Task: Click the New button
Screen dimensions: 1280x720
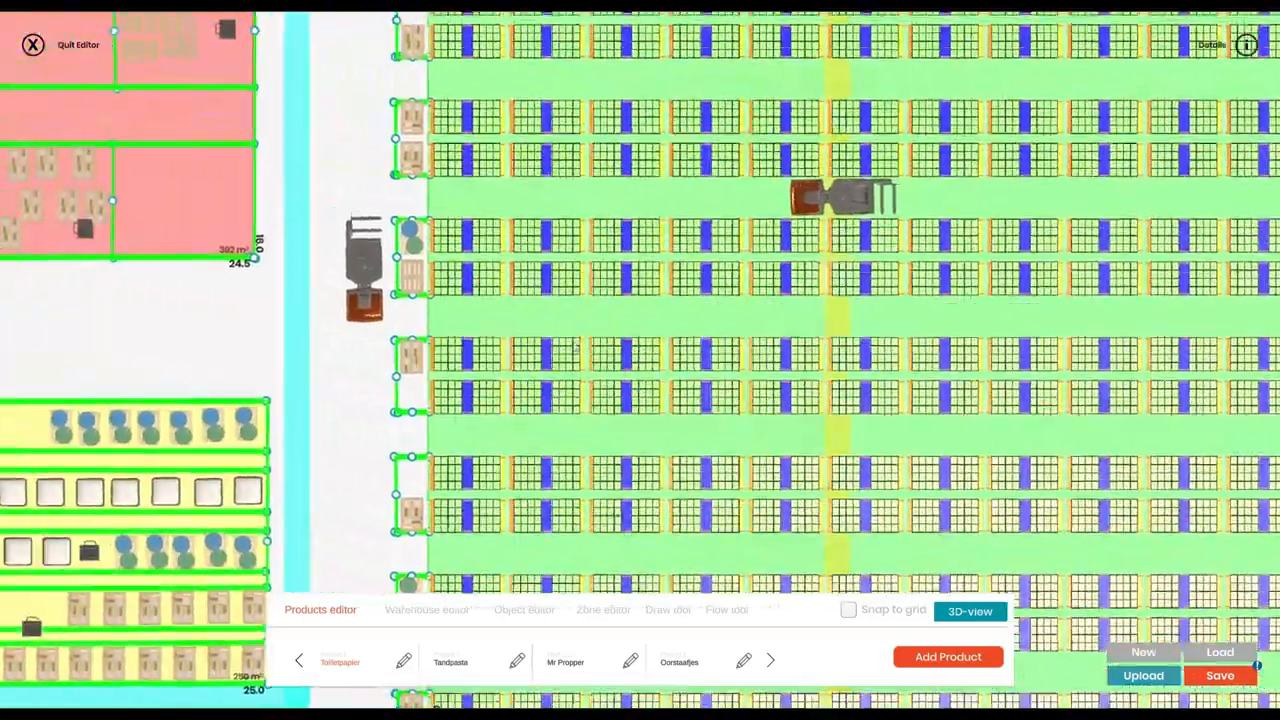Action: click(x=1143, y=652)
